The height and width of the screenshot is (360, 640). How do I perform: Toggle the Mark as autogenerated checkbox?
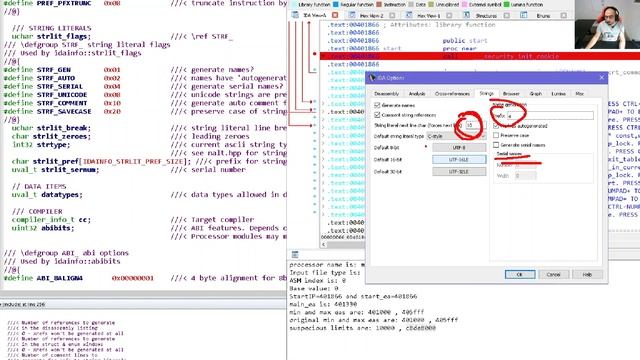coord(496,126)
